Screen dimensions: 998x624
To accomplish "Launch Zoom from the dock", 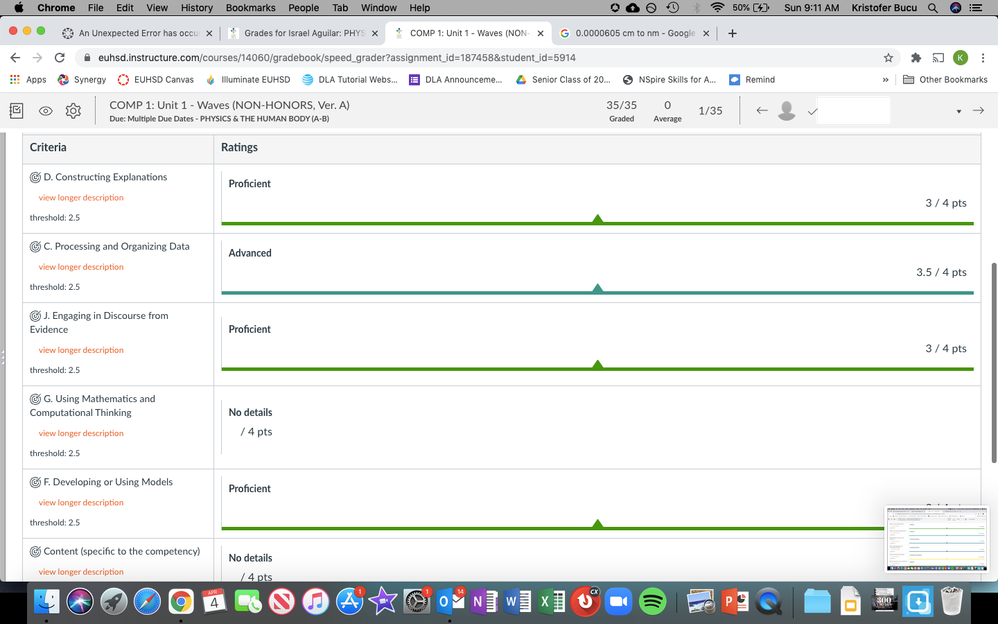I will [x=618, y=601].
